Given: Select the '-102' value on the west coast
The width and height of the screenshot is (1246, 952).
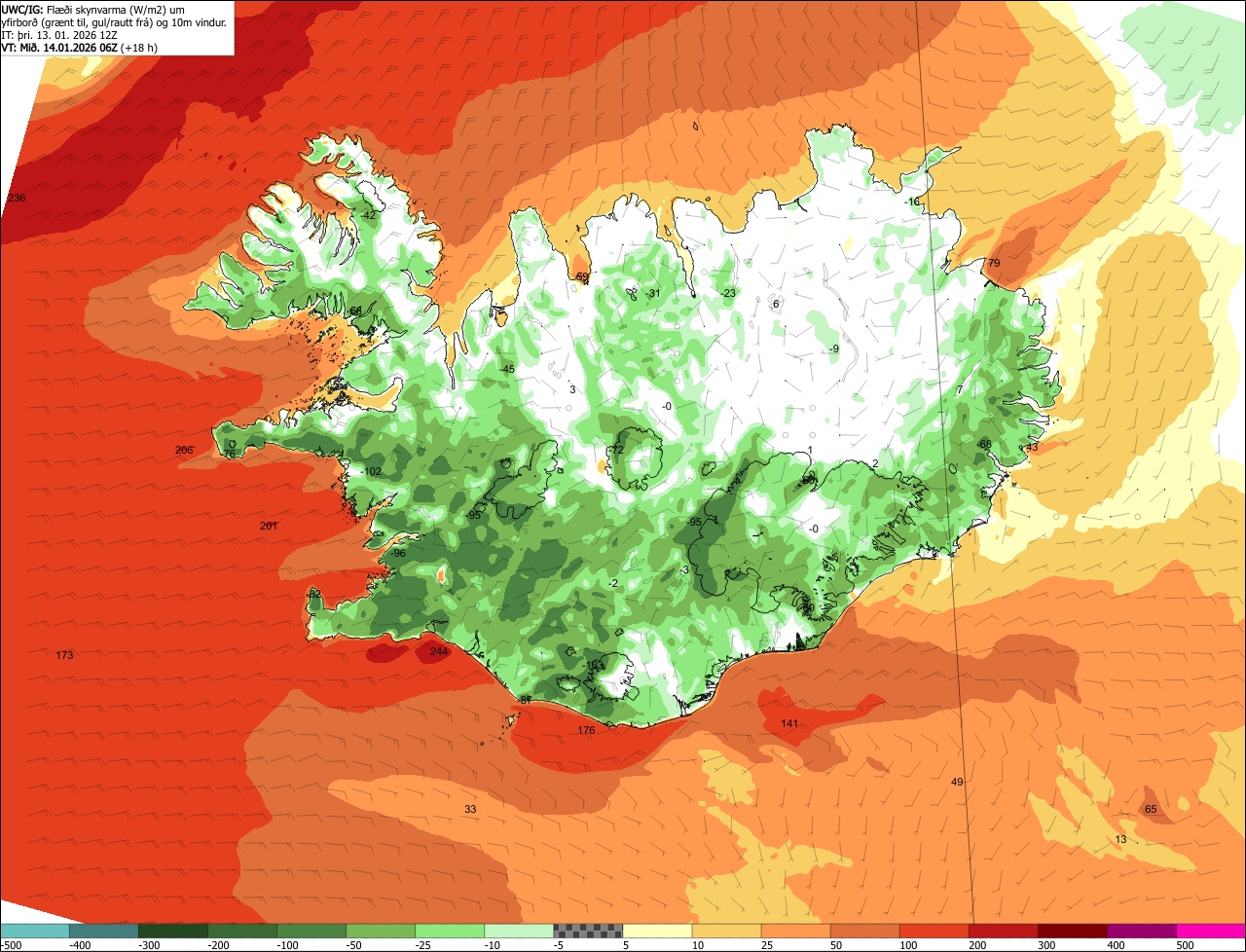Looking at the screenshot, I should [370, 471].
